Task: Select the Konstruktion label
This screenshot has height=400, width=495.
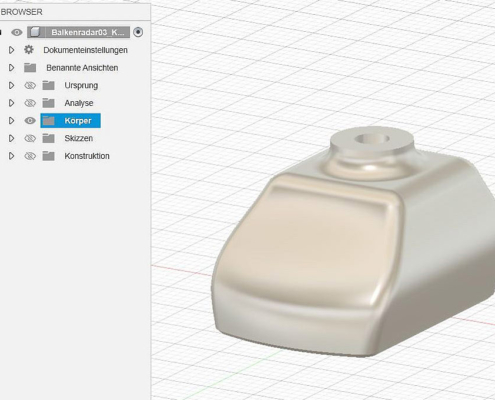Action: coord(87,156)
